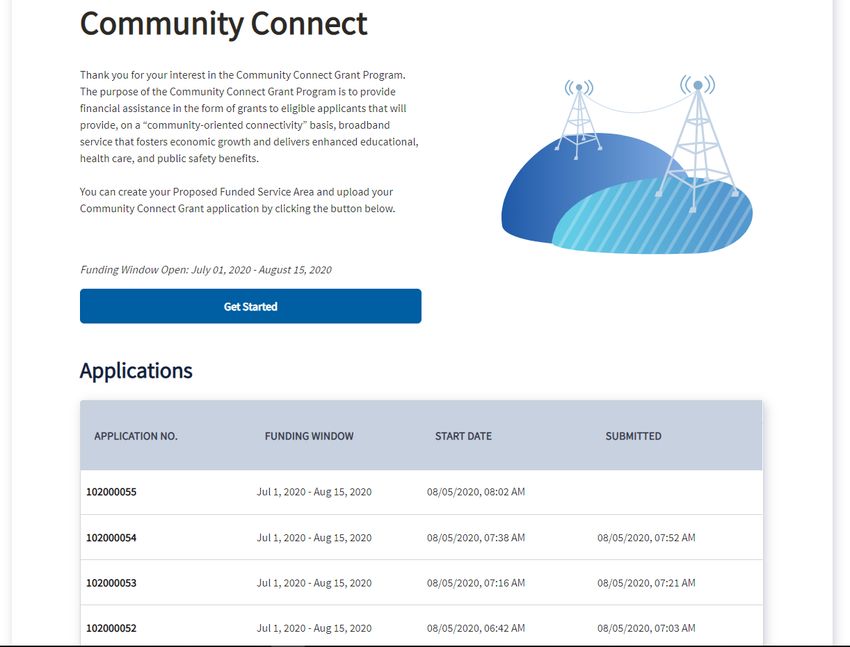850x647 pixels.
Task: Click the Get Started button
Action: pos(250,306)
